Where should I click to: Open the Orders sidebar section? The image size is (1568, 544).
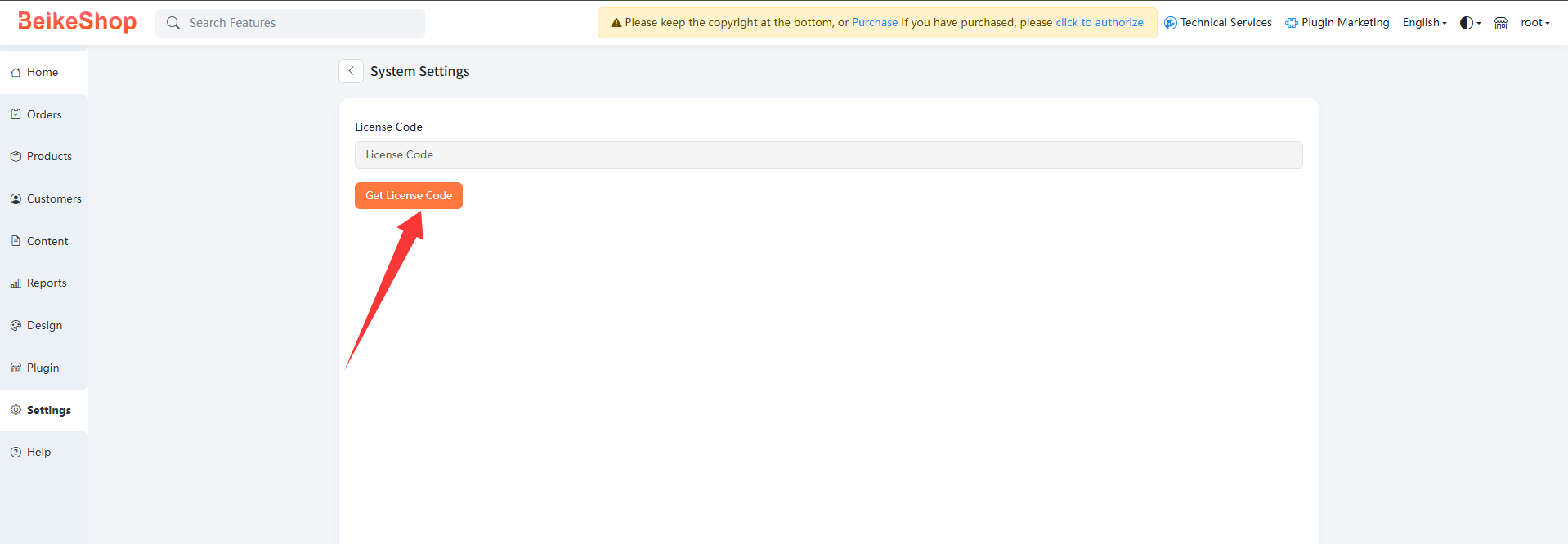[43, 115]
